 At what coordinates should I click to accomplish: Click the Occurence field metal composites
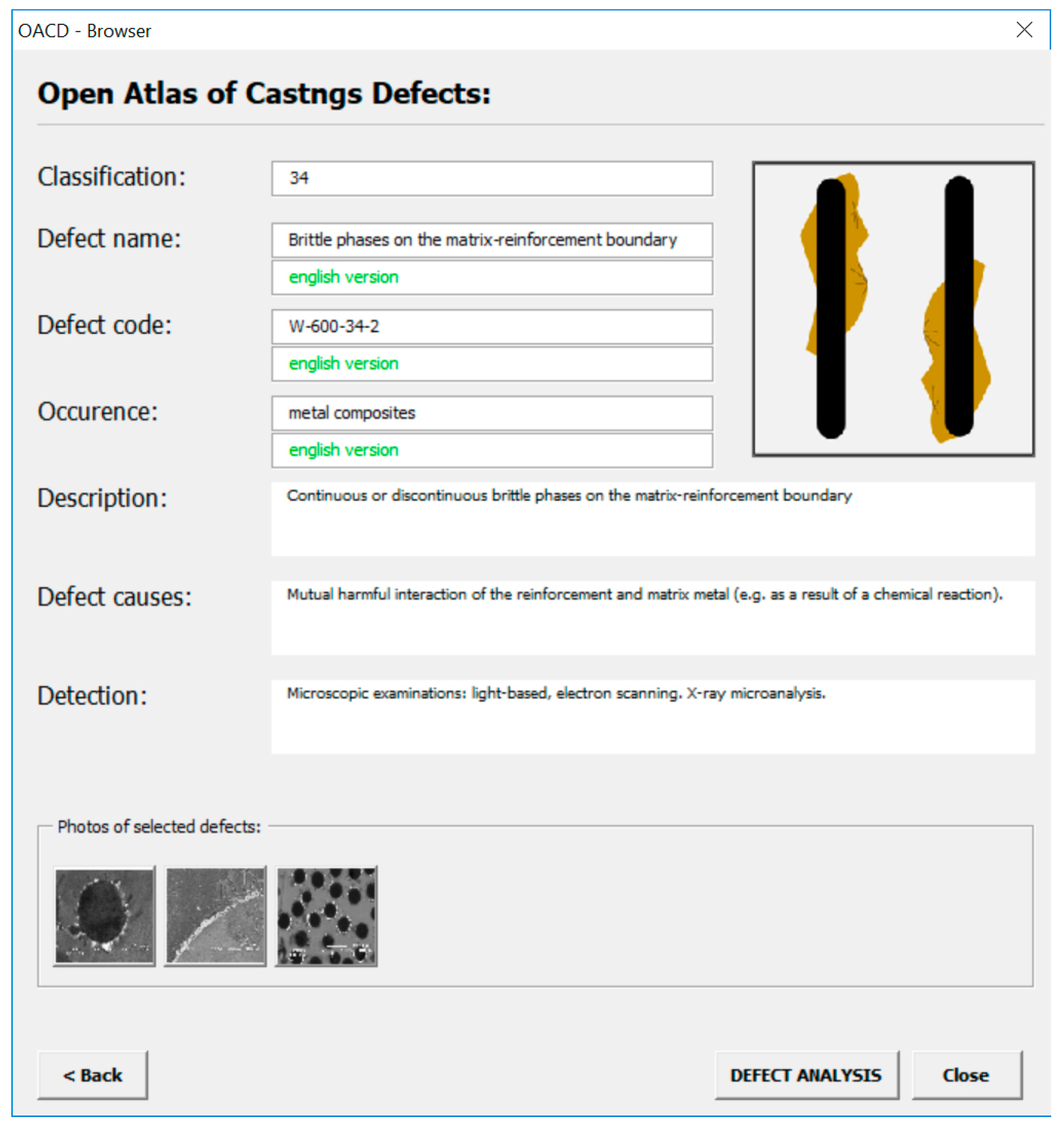point(491,413)
